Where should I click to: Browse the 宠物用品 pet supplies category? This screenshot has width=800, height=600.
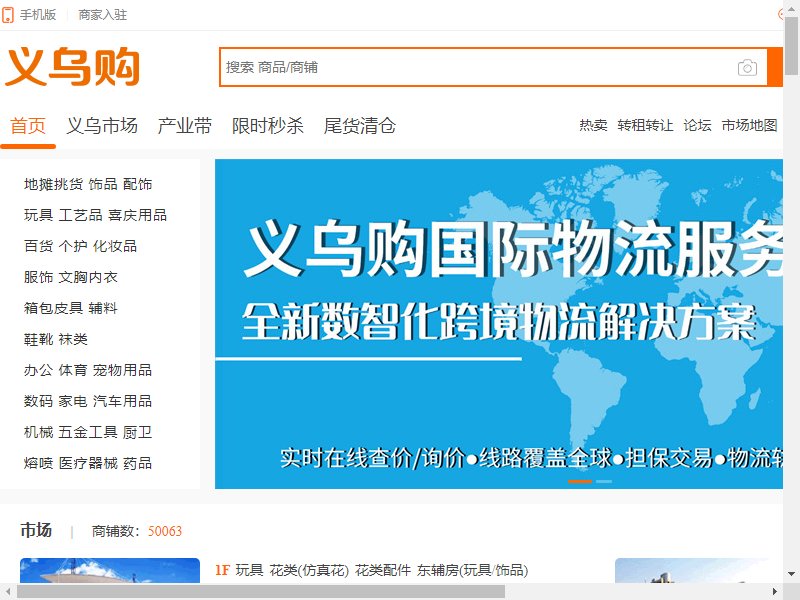(122, 370)
